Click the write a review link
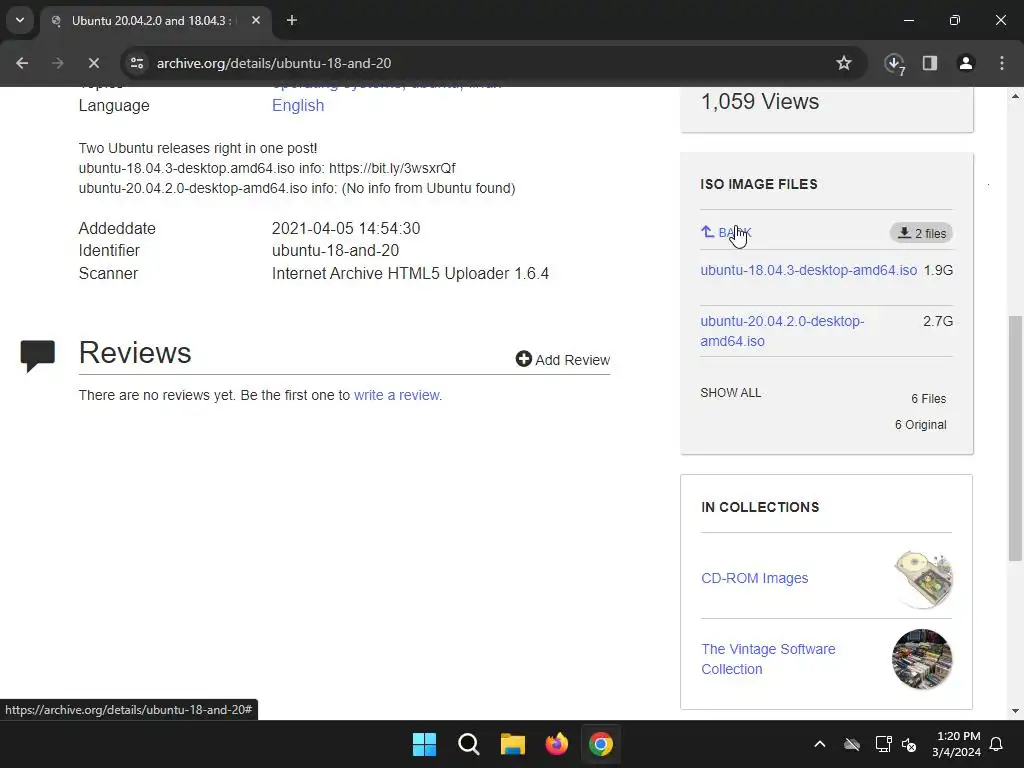The width and height of the screenshot is (1024, 768). 397,395
